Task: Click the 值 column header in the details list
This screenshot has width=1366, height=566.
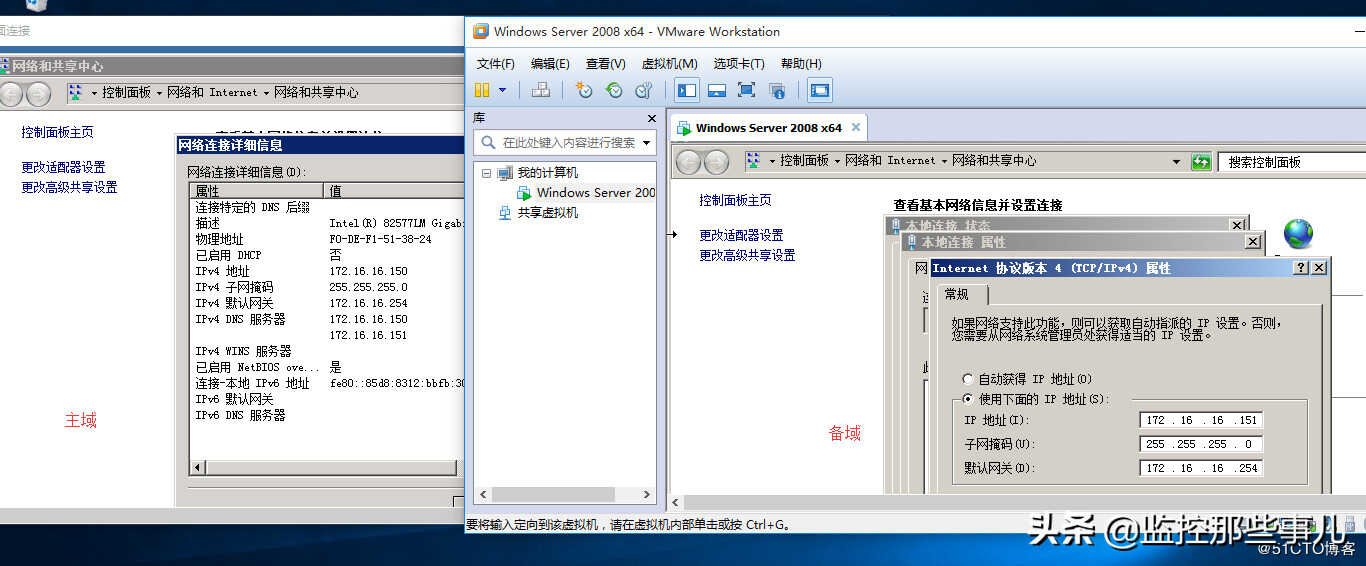Action: point(395,190)
